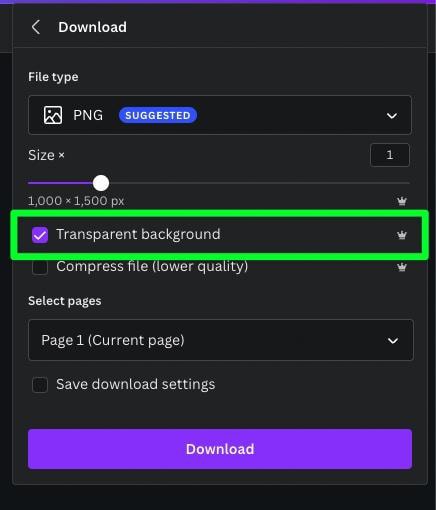Check the Save download settings box
Screen dimensions: 436x510
40,385
